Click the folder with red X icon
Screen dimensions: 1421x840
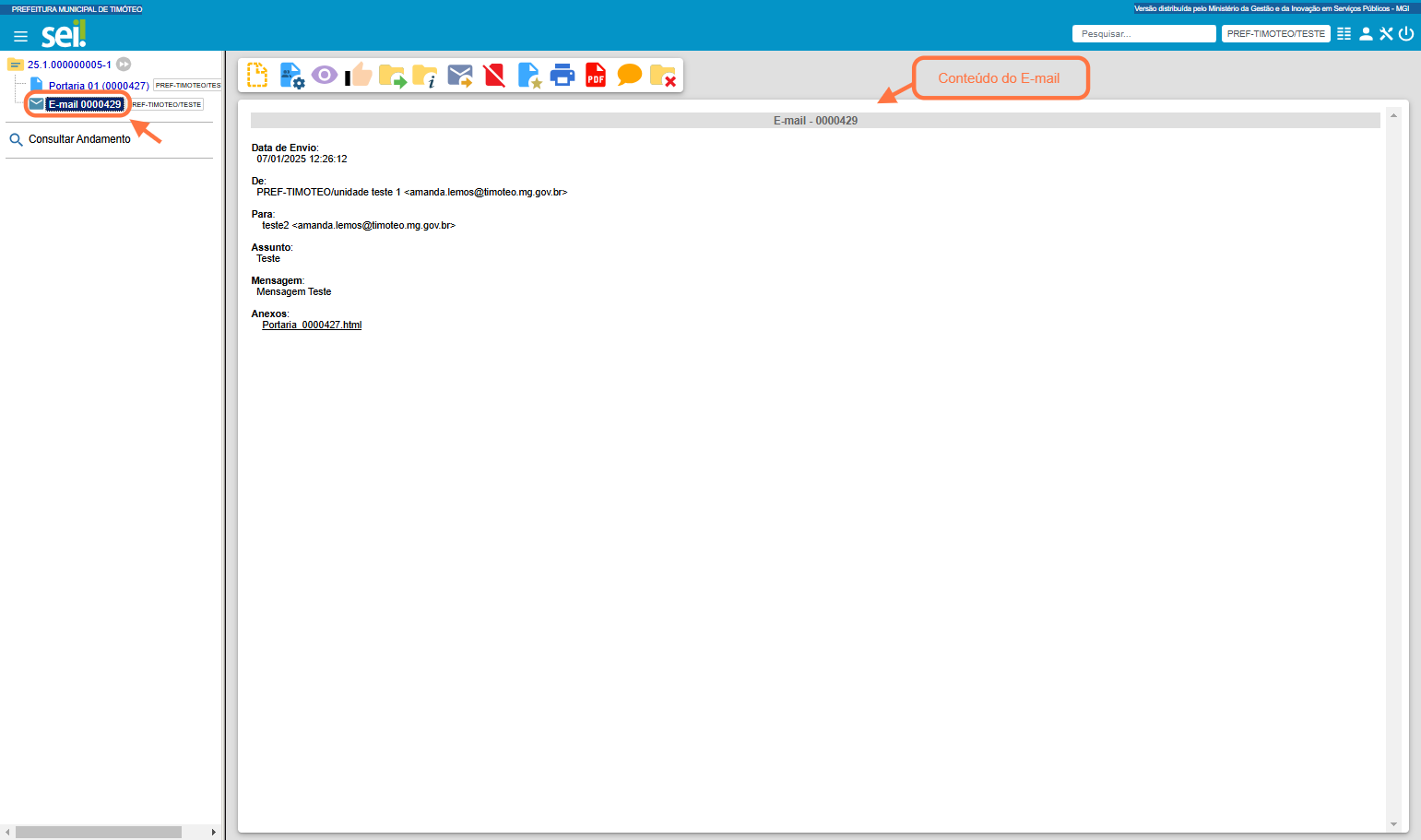(663, 76)
